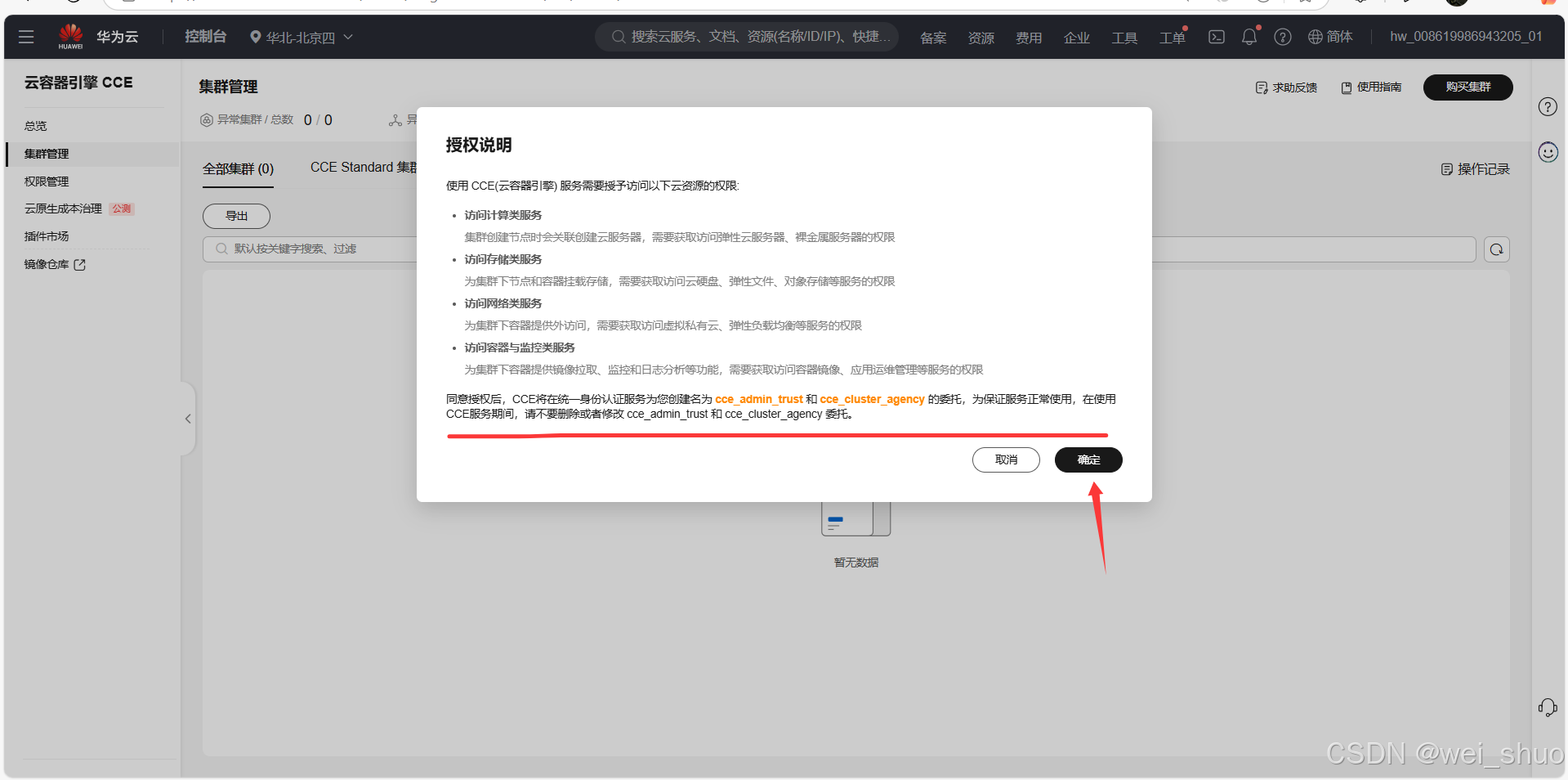Click the 购买集群 button
The height and width of the screenshot is (780, 1568).
1467,87
